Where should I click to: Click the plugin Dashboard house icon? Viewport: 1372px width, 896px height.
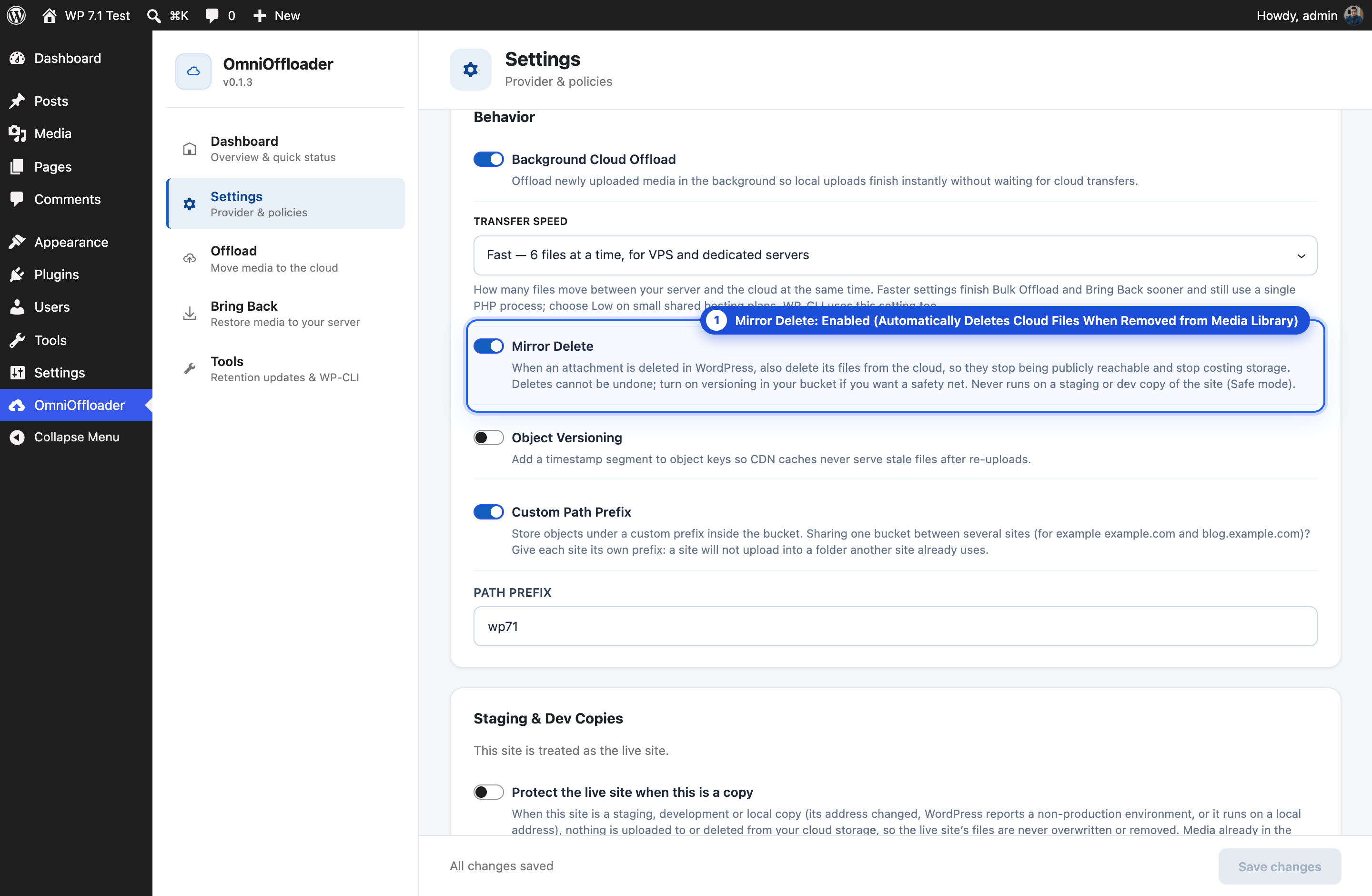189,149
